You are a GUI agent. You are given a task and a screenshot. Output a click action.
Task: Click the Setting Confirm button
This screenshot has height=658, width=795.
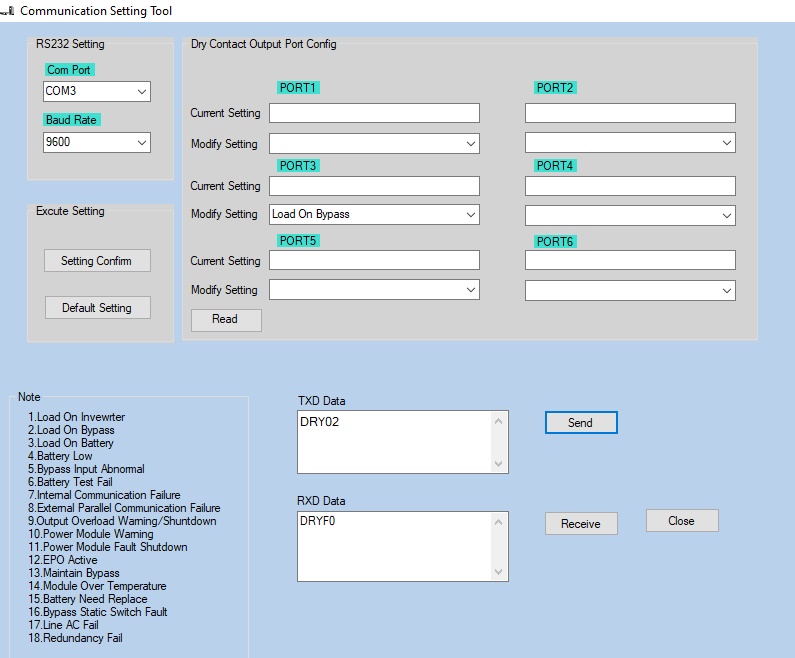(97, 261)
